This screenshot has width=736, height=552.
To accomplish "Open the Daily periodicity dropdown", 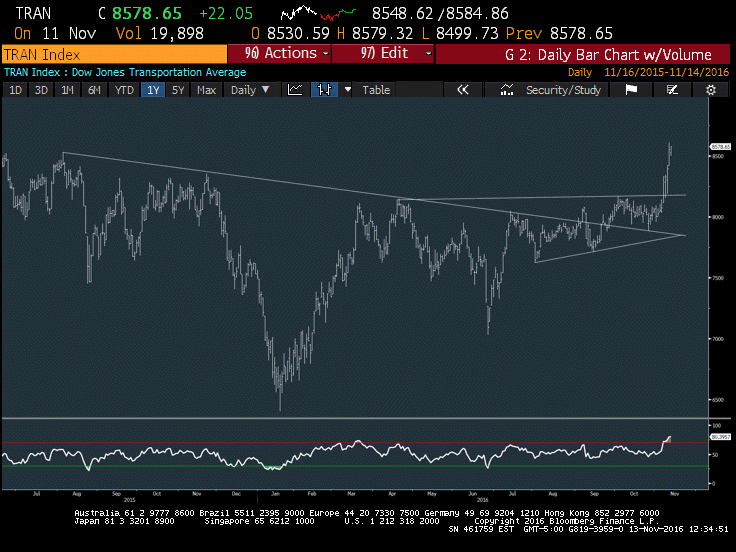I will click(250, 90).
